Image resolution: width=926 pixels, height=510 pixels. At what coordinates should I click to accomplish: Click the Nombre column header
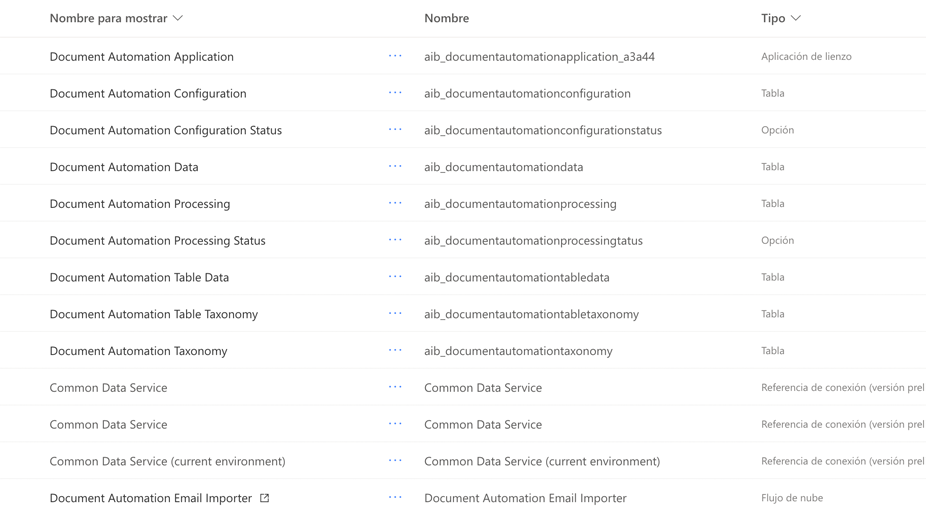(446, 18)
